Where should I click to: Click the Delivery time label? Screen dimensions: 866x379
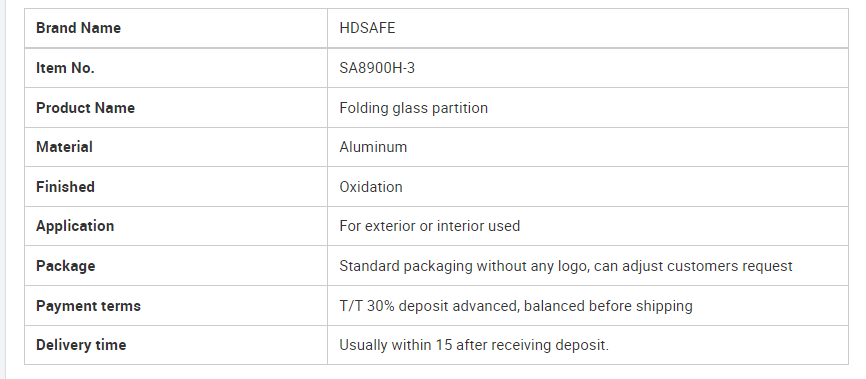tap(81, 345)
